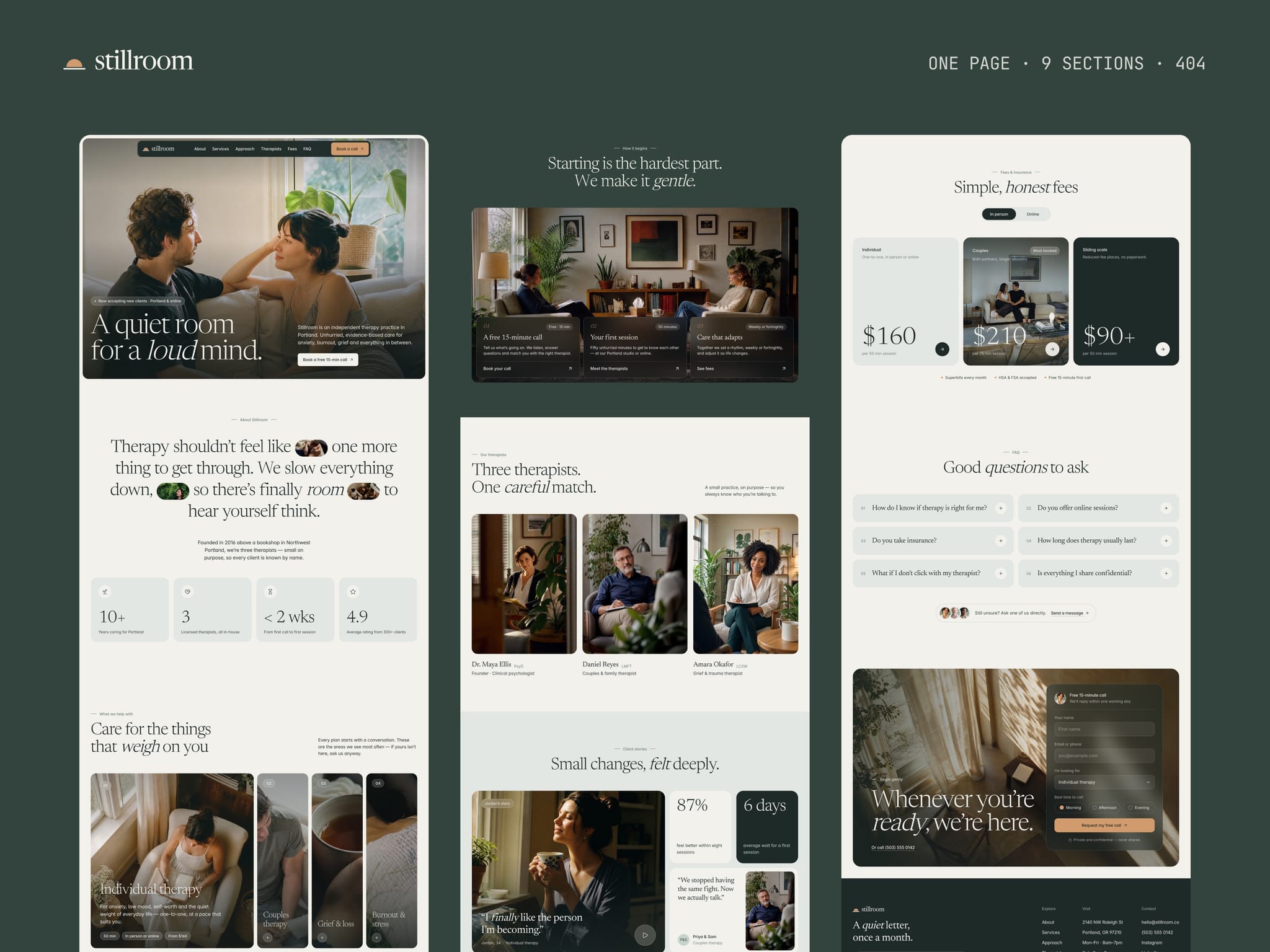Click 'Book a free 15-min call' in the hero

pos(328,359)
